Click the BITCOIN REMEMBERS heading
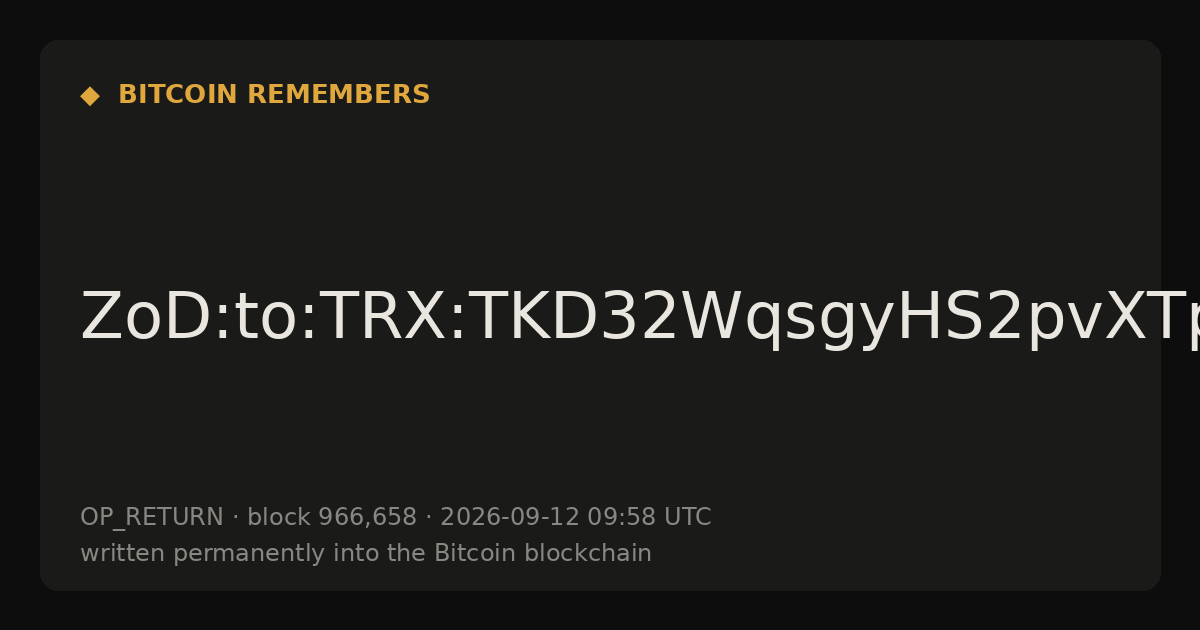1200x630 pixels. (274, 95)
